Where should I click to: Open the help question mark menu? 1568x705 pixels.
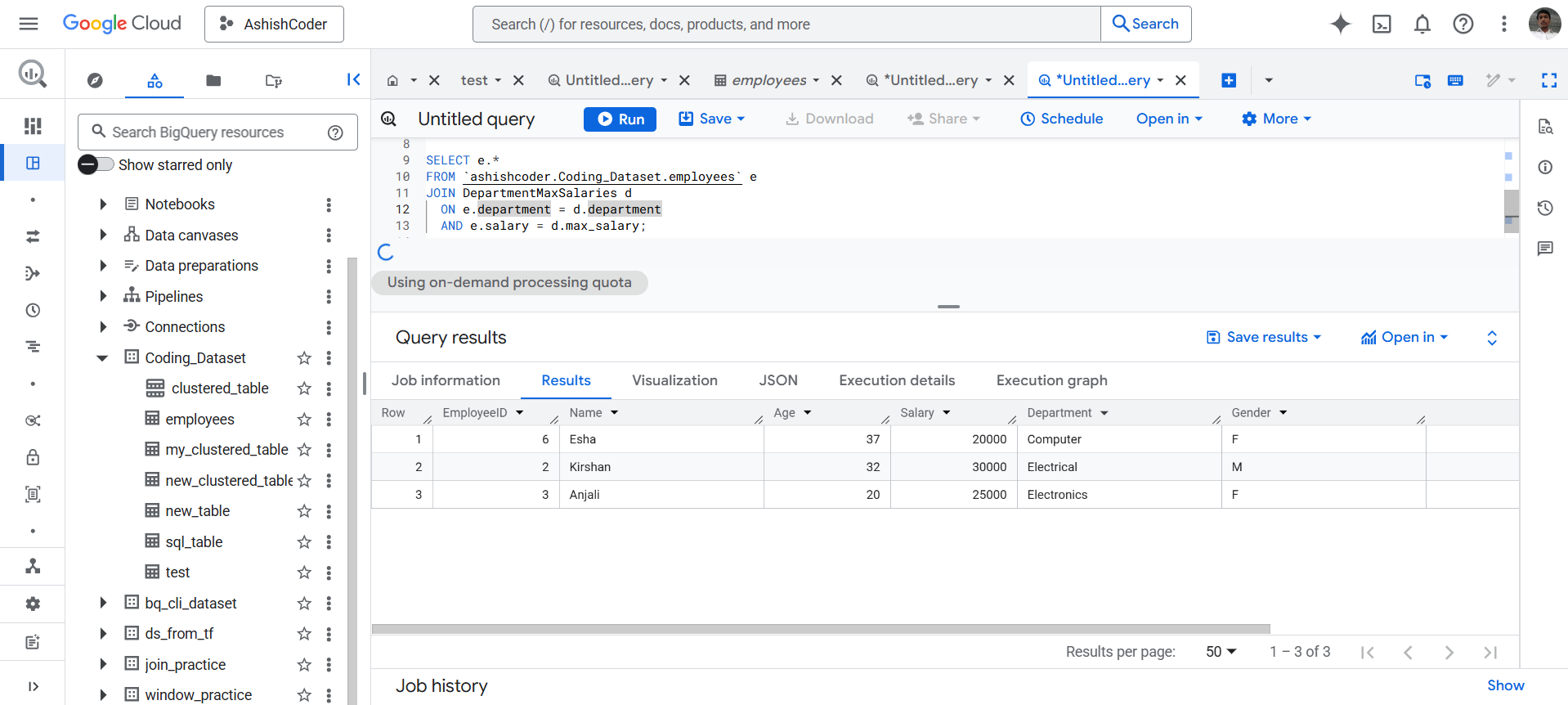pyautogui.click(x=1463, y=24)
